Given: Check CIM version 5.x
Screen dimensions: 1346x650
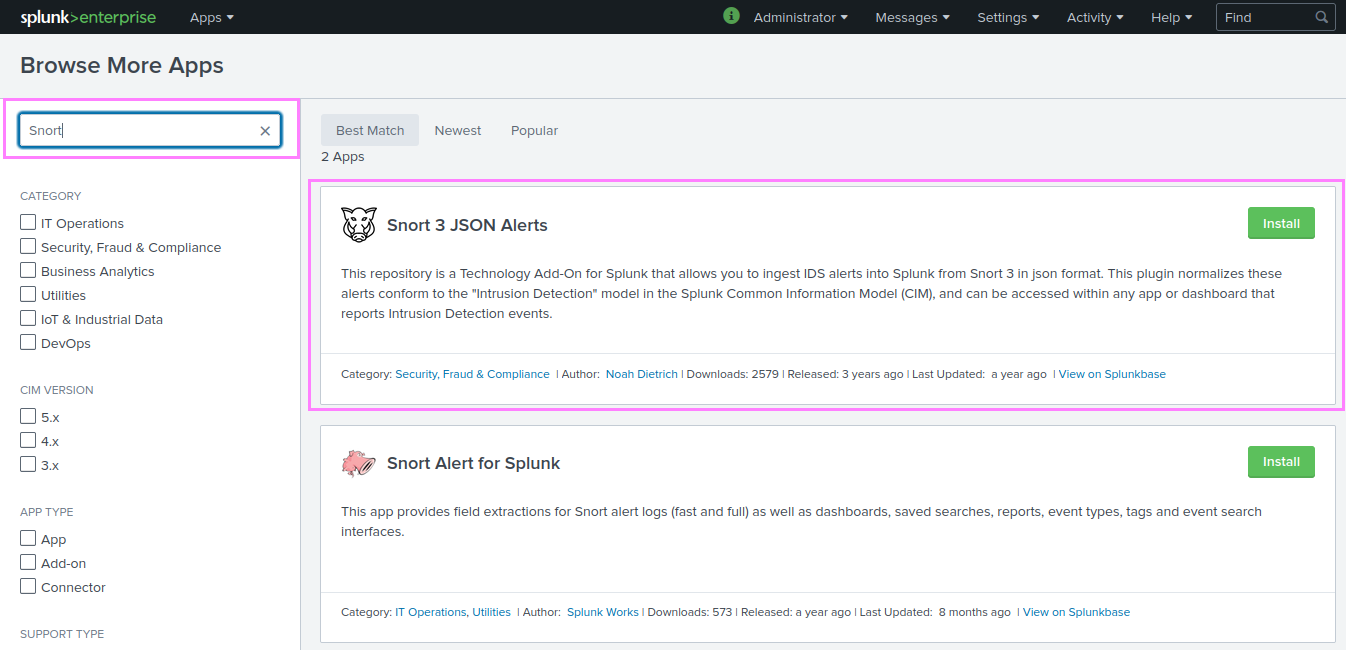Looking at the screenshot, I should (28, 416).
